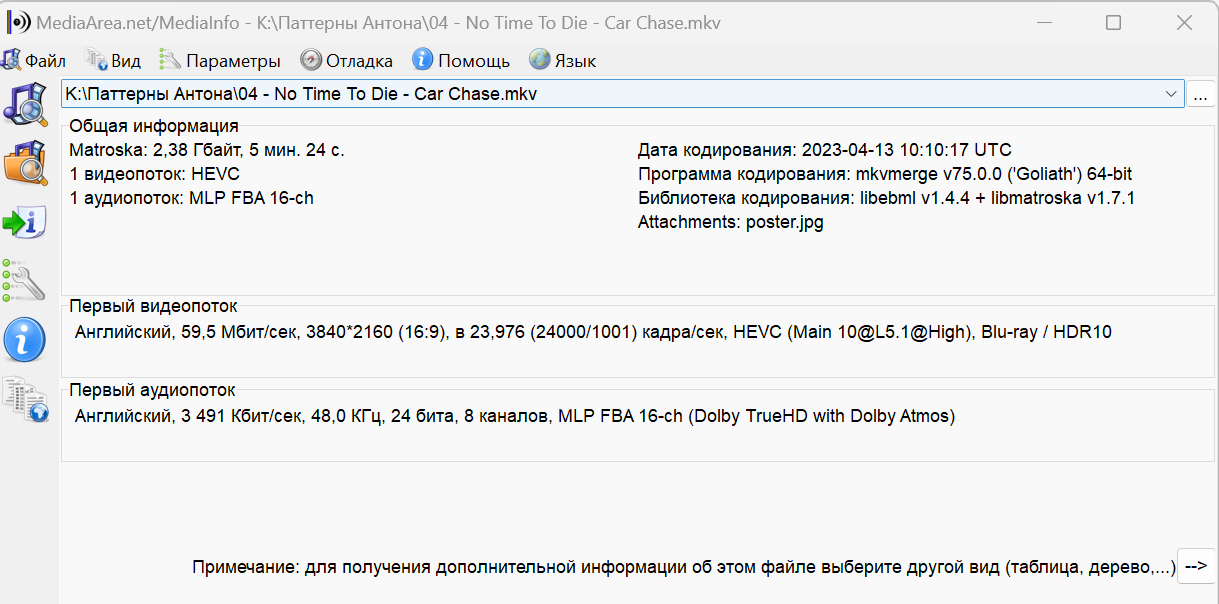
Task: Open the Вид menu
Action: coord(114,61)
